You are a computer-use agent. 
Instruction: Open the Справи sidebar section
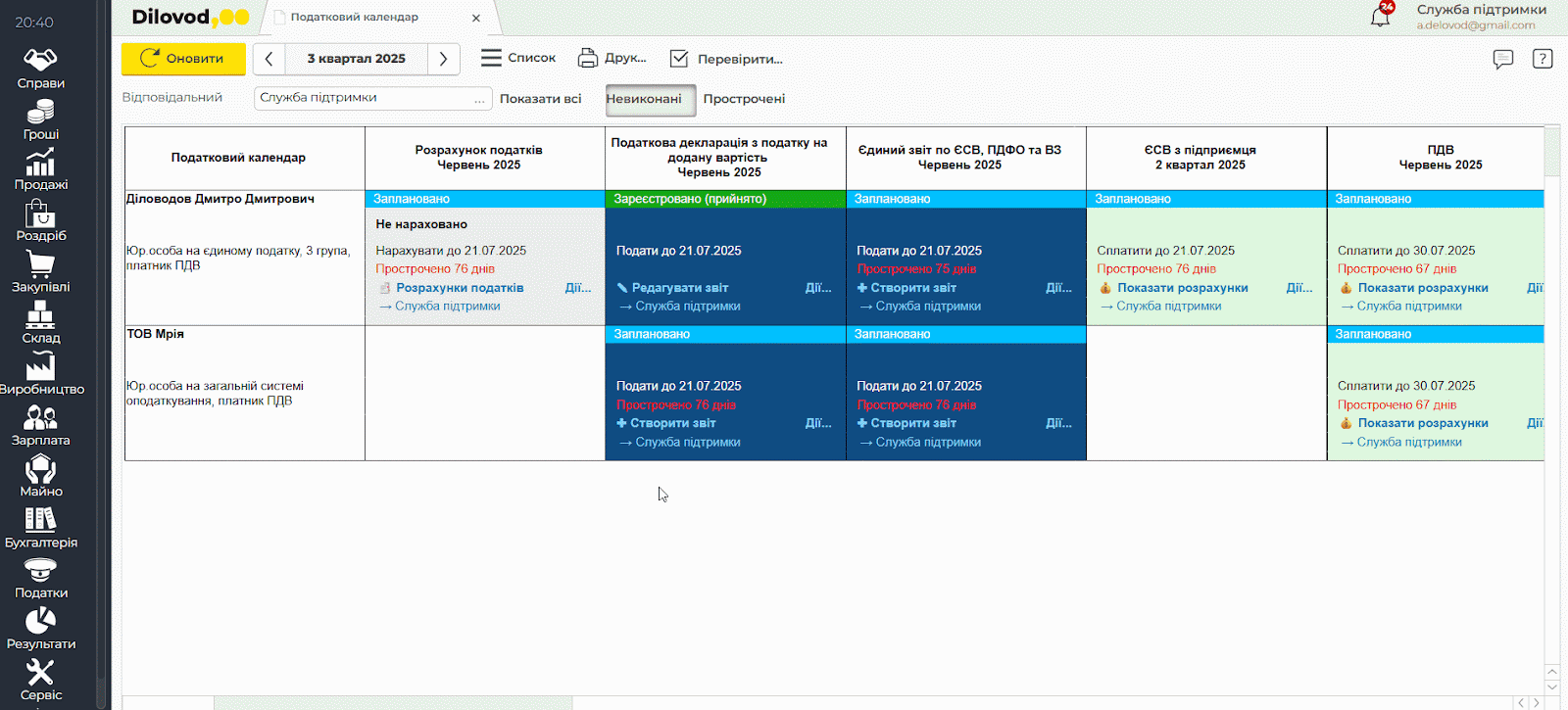click(40, 68)
